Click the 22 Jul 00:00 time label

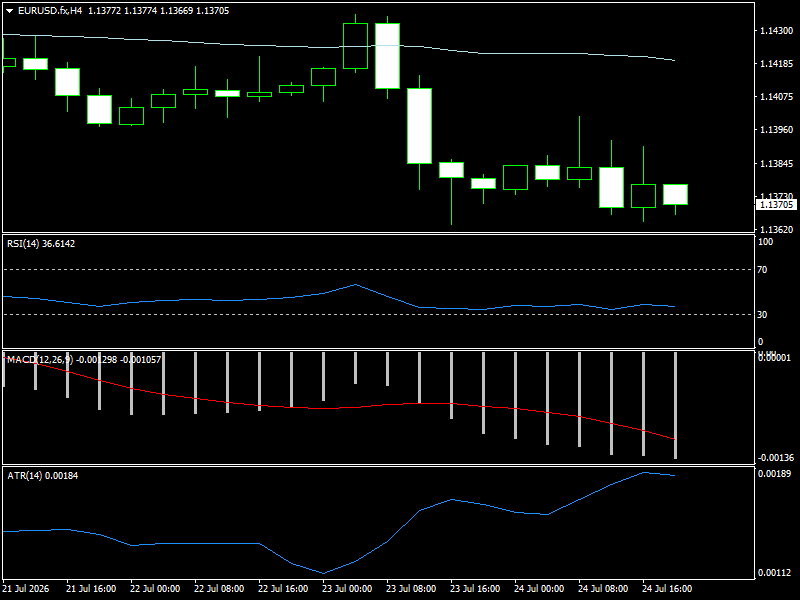tap(155, 589)
